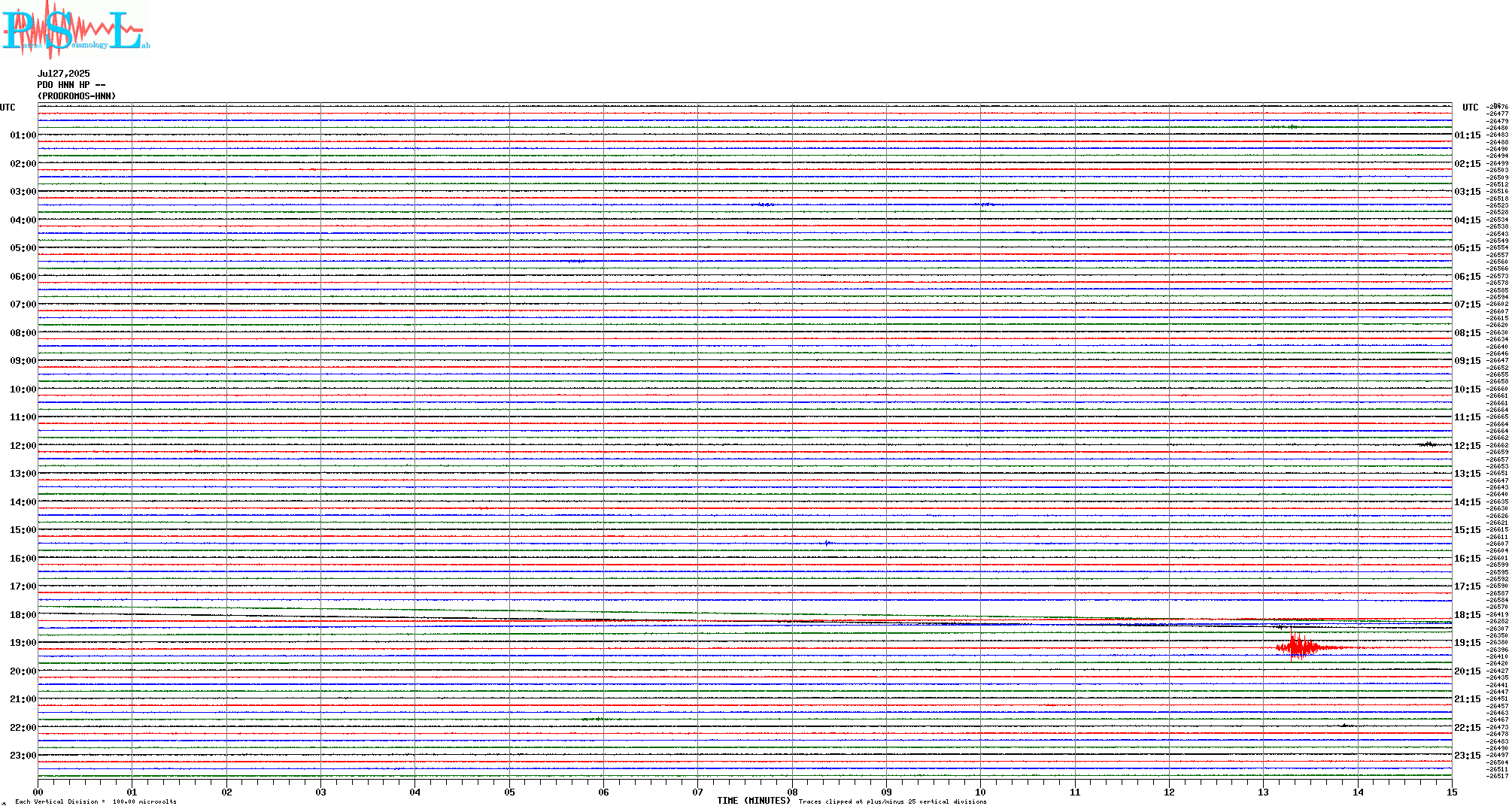Screen dimensions: 1512x812
Task: Click the PSL Seismology Lab logo
Action: (x=75, y=29)
